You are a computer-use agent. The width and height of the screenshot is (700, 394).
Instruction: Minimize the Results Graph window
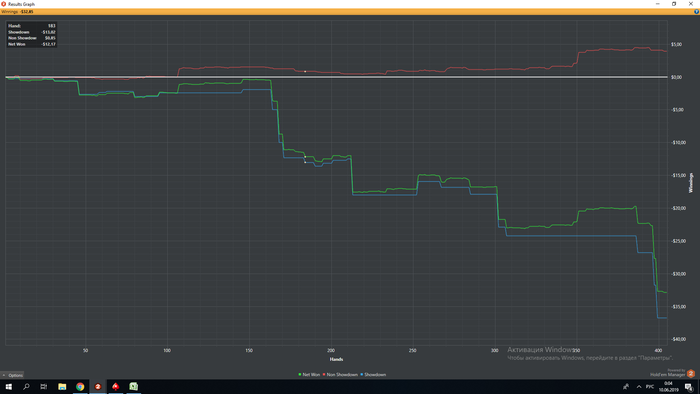pyautogui.click(x=658, y=4)
